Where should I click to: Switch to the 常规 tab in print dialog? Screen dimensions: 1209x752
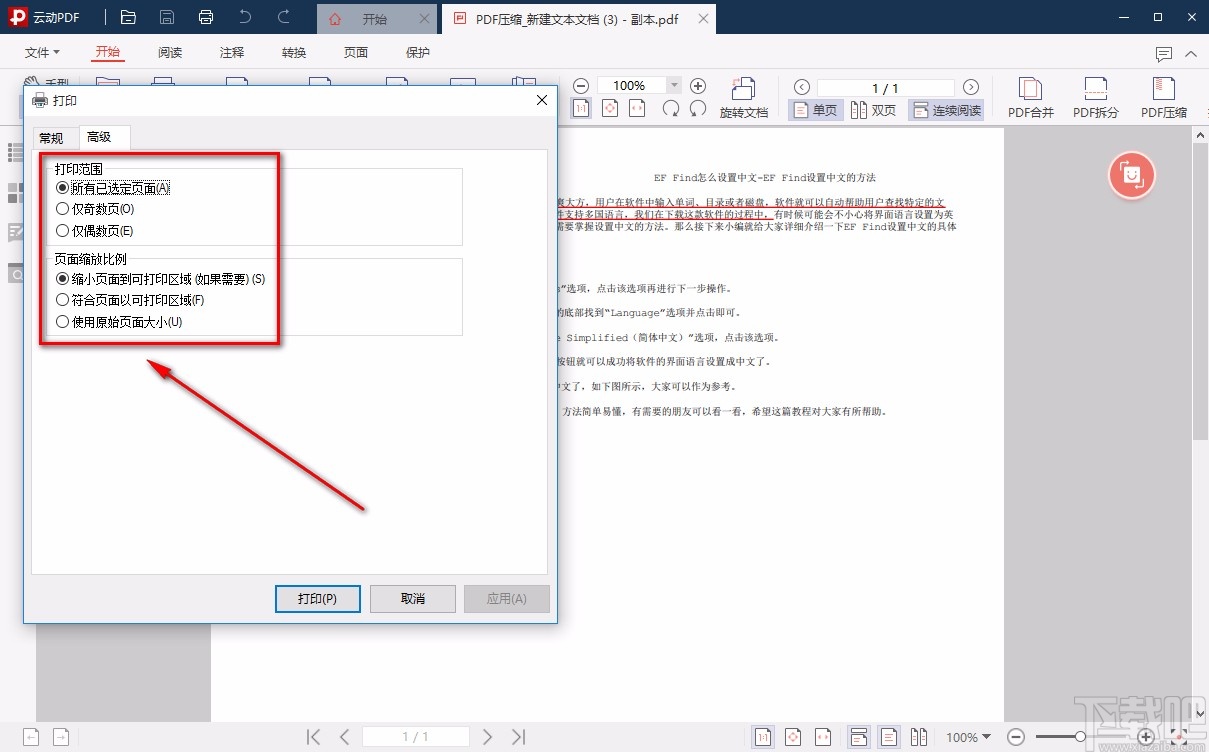[x=51, y=138]
